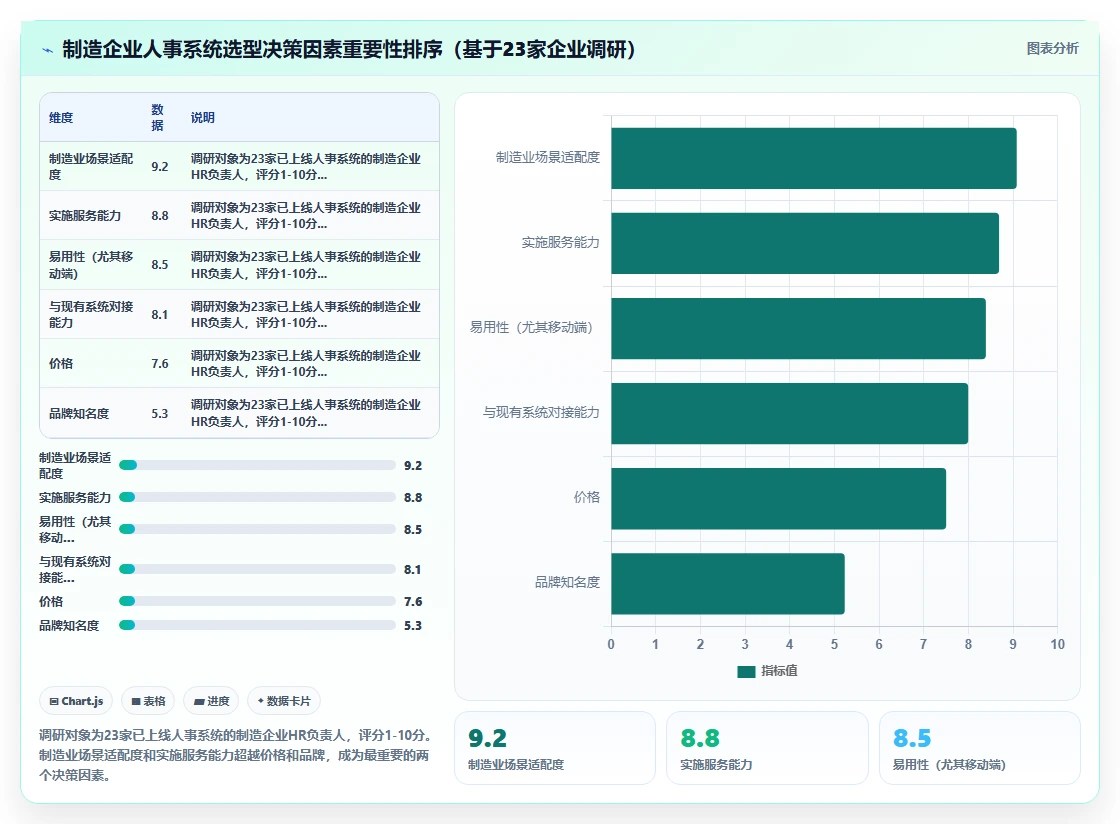The image size is (1120, 824).
Task: Click the 价格 progress bar
Action: 257,602
